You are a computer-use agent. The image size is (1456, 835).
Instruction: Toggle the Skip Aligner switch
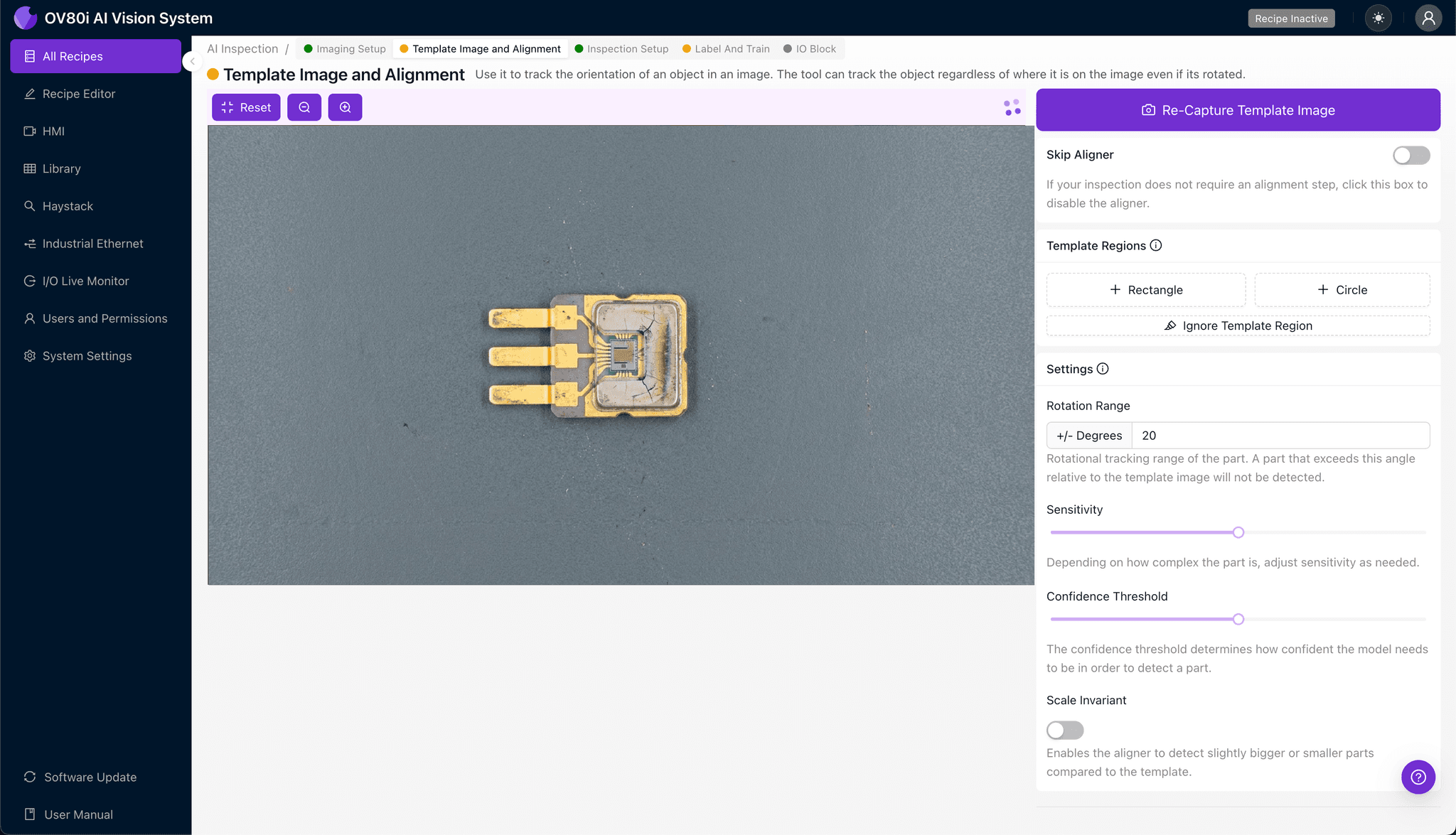pos(1411,155)
